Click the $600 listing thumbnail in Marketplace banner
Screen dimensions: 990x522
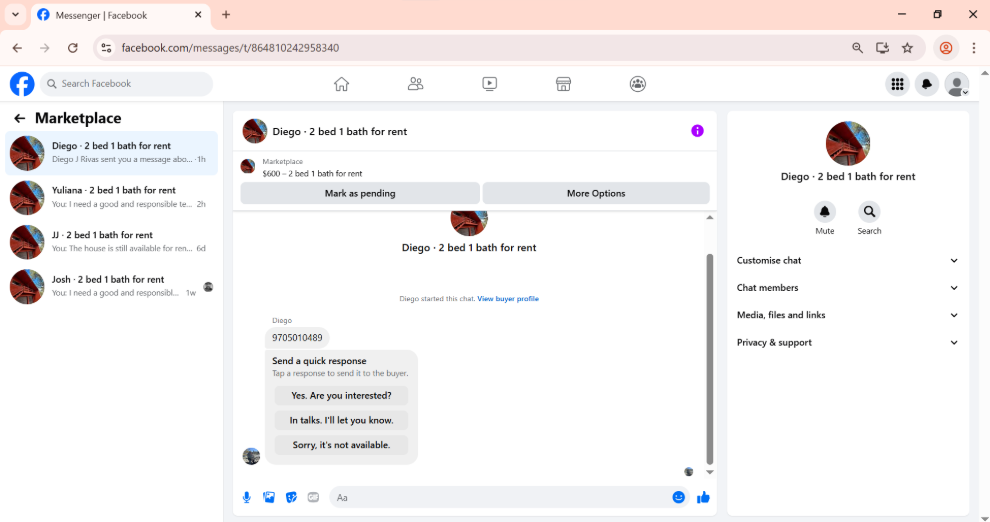pos(248,167)
